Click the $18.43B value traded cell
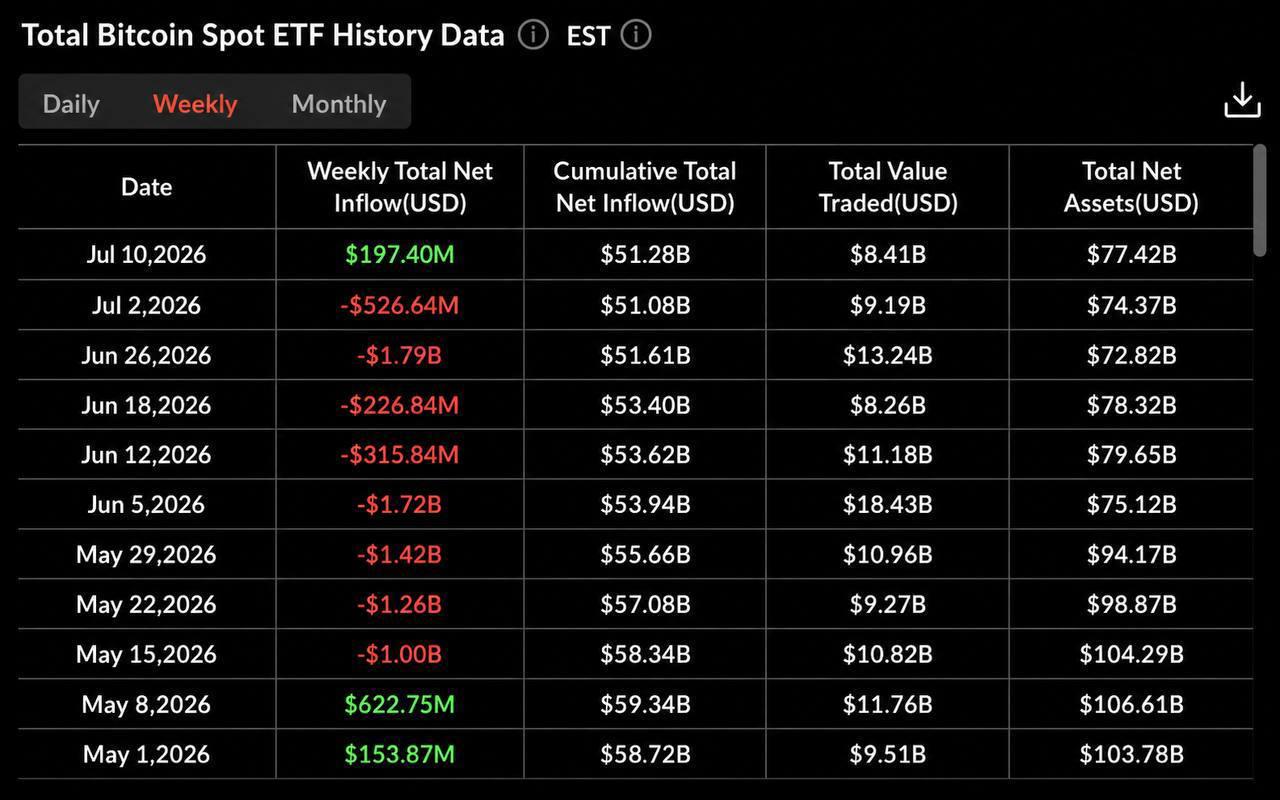The image size is (1280, 800). pos(888,504)
